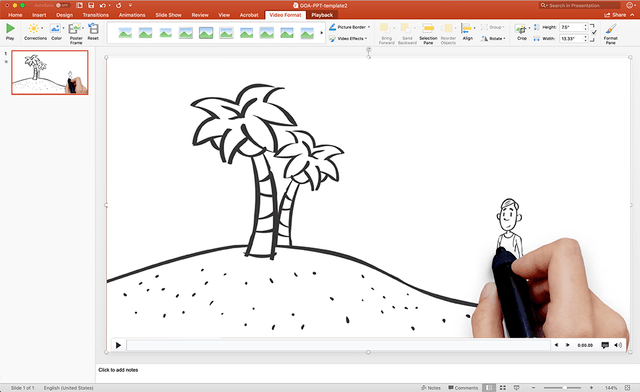This screenshot has width=640, height=392.
Task: Click the video seek progress bar
Action: click(x=338, y=345)
